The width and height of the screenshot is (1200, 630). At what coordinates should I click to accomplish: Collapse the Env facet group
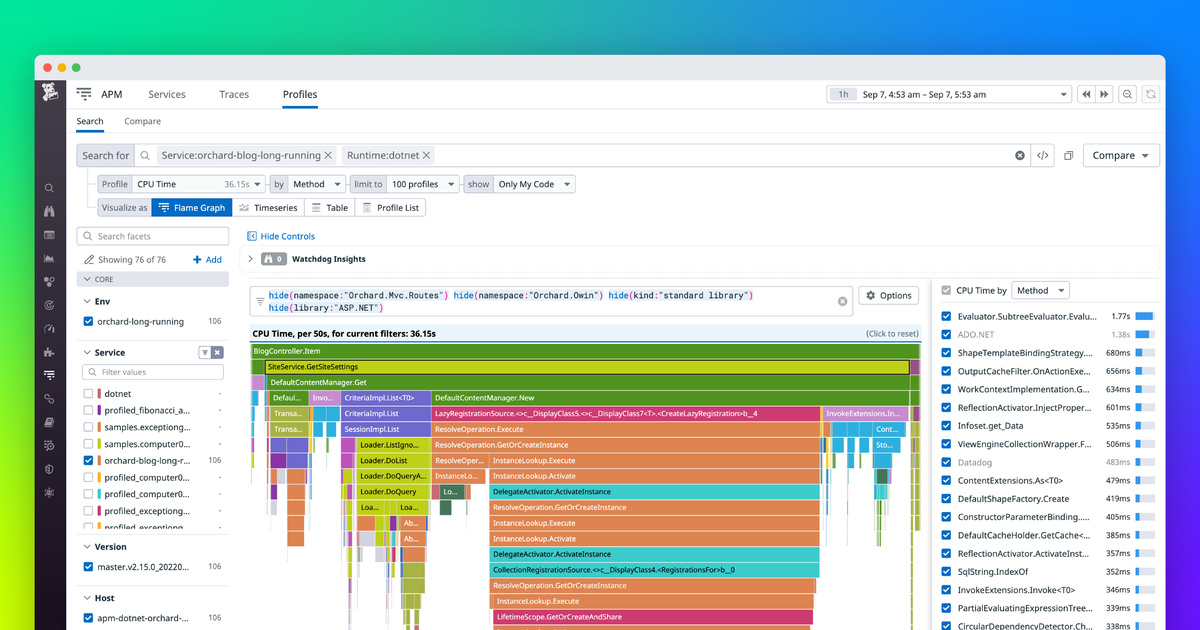(86, 300)
